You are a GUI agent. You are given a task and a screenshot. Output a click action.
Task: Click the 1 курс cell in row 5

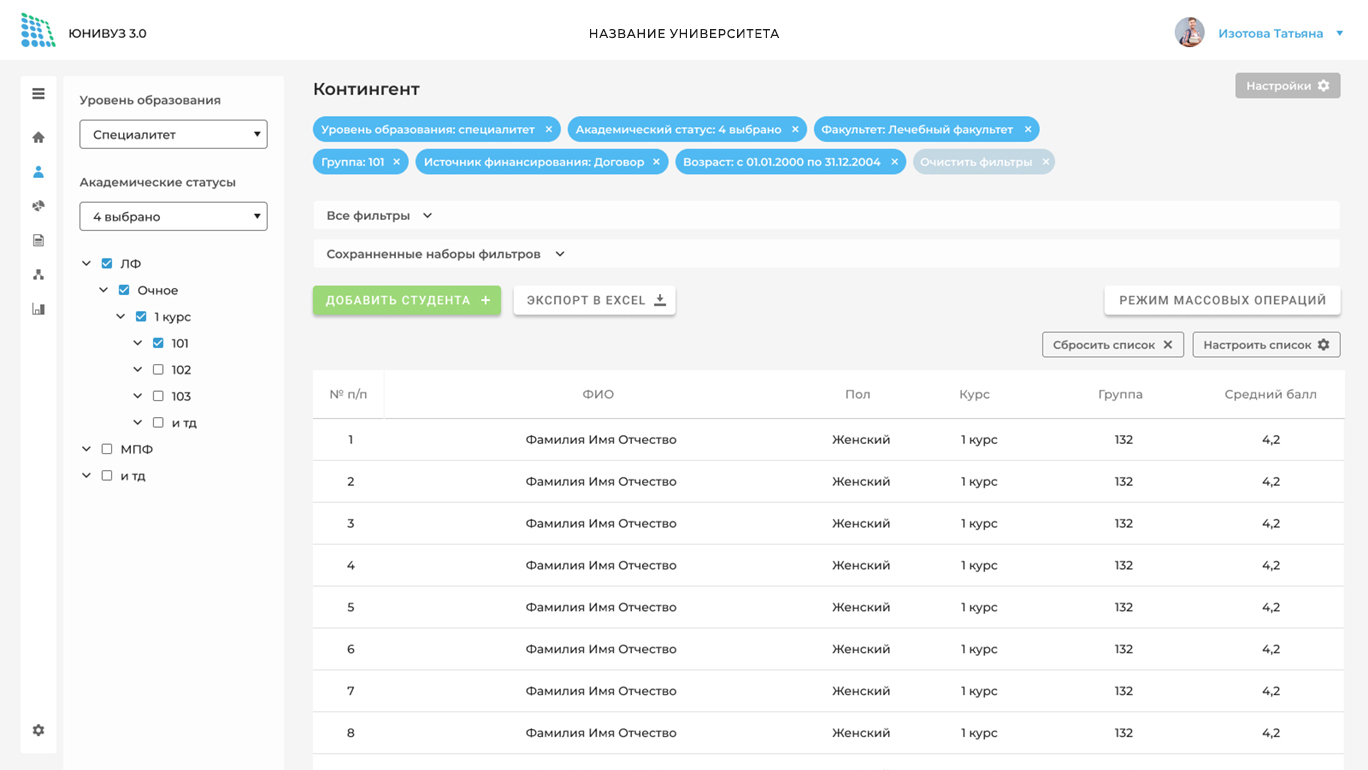click(x=979, y=607)
